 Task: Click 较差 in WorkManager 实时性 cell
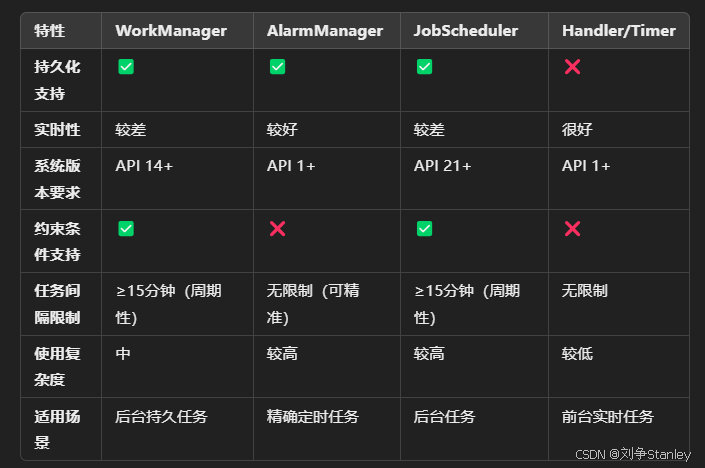pos(130,129)
